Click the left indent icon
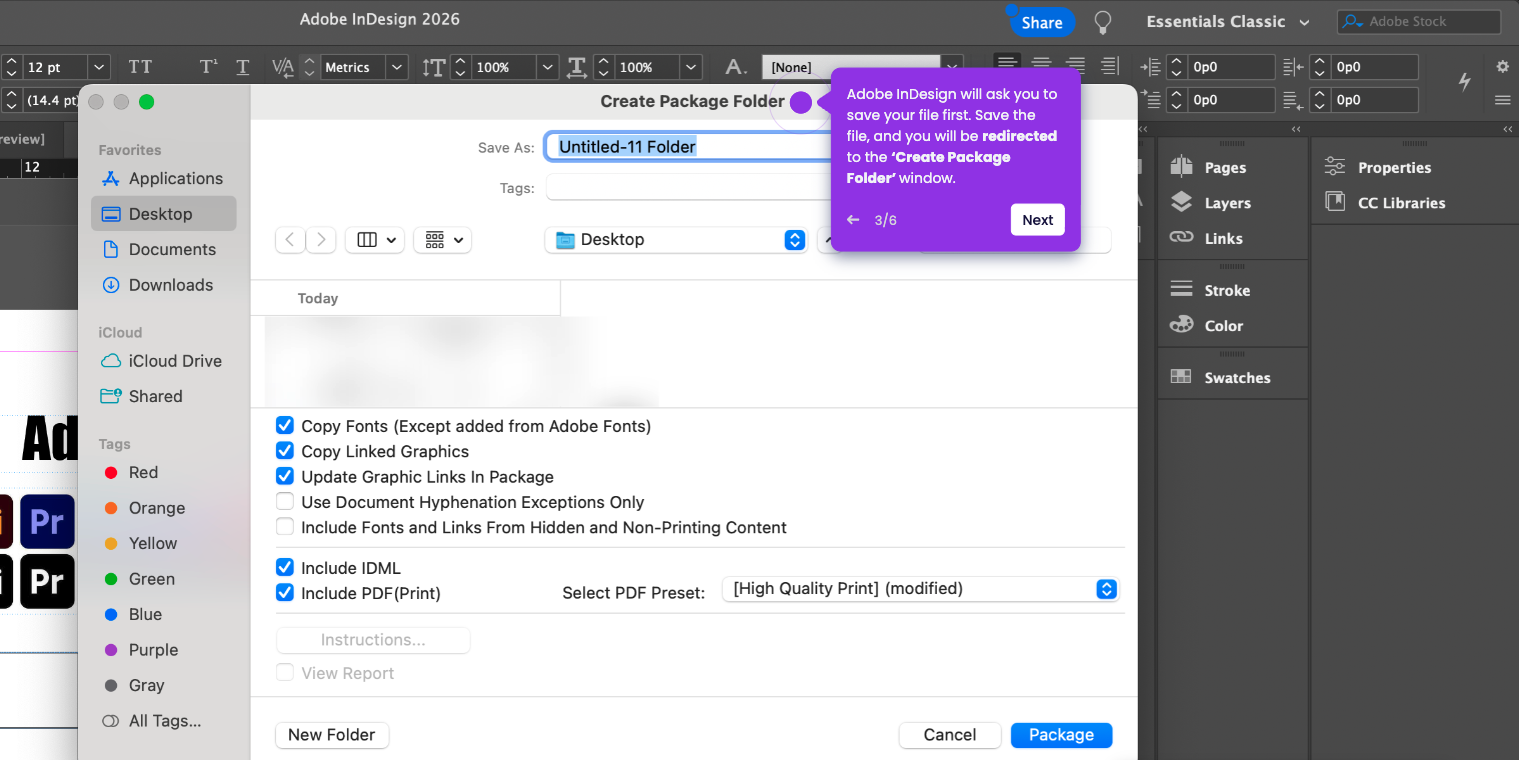The height and width of the screenshot is (760, 1519). [1150, 67]
